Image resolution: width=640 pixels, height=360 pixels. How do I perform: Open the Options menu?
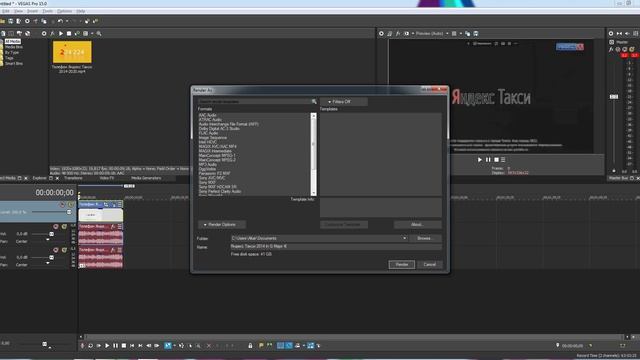(x=64, y=11)
